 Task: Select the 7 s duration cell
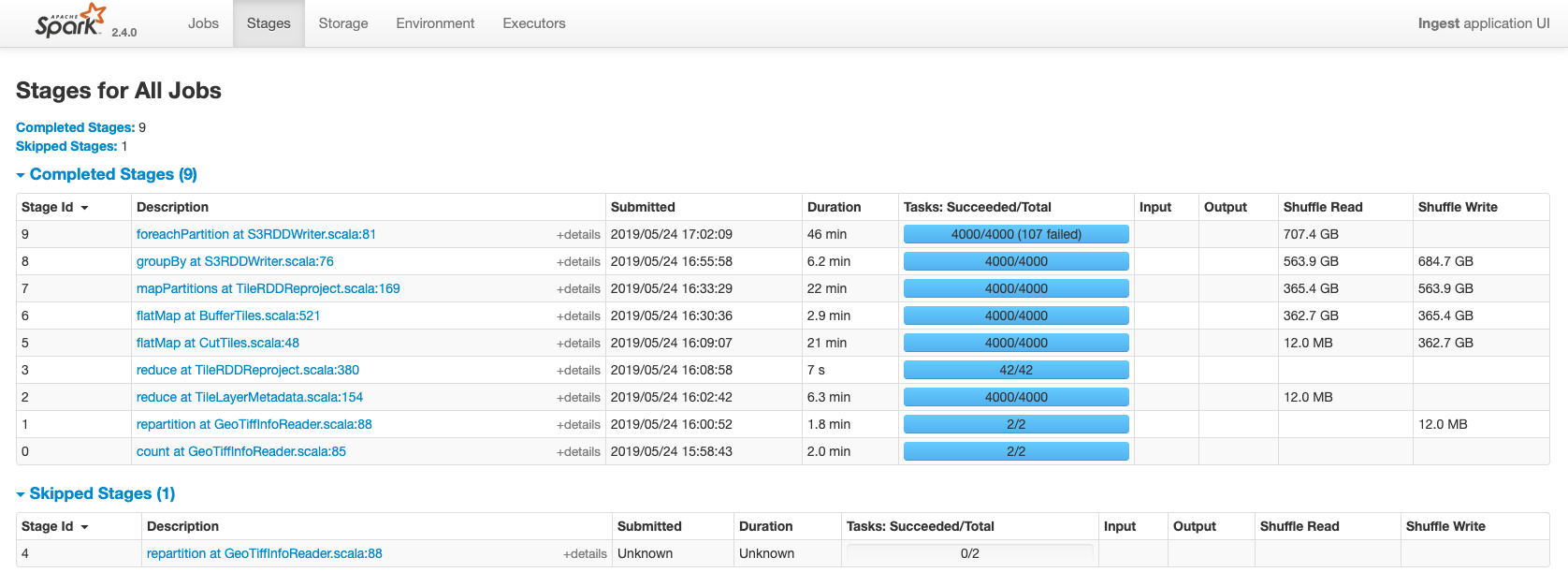pyautogui.click(x=816, y=370)
